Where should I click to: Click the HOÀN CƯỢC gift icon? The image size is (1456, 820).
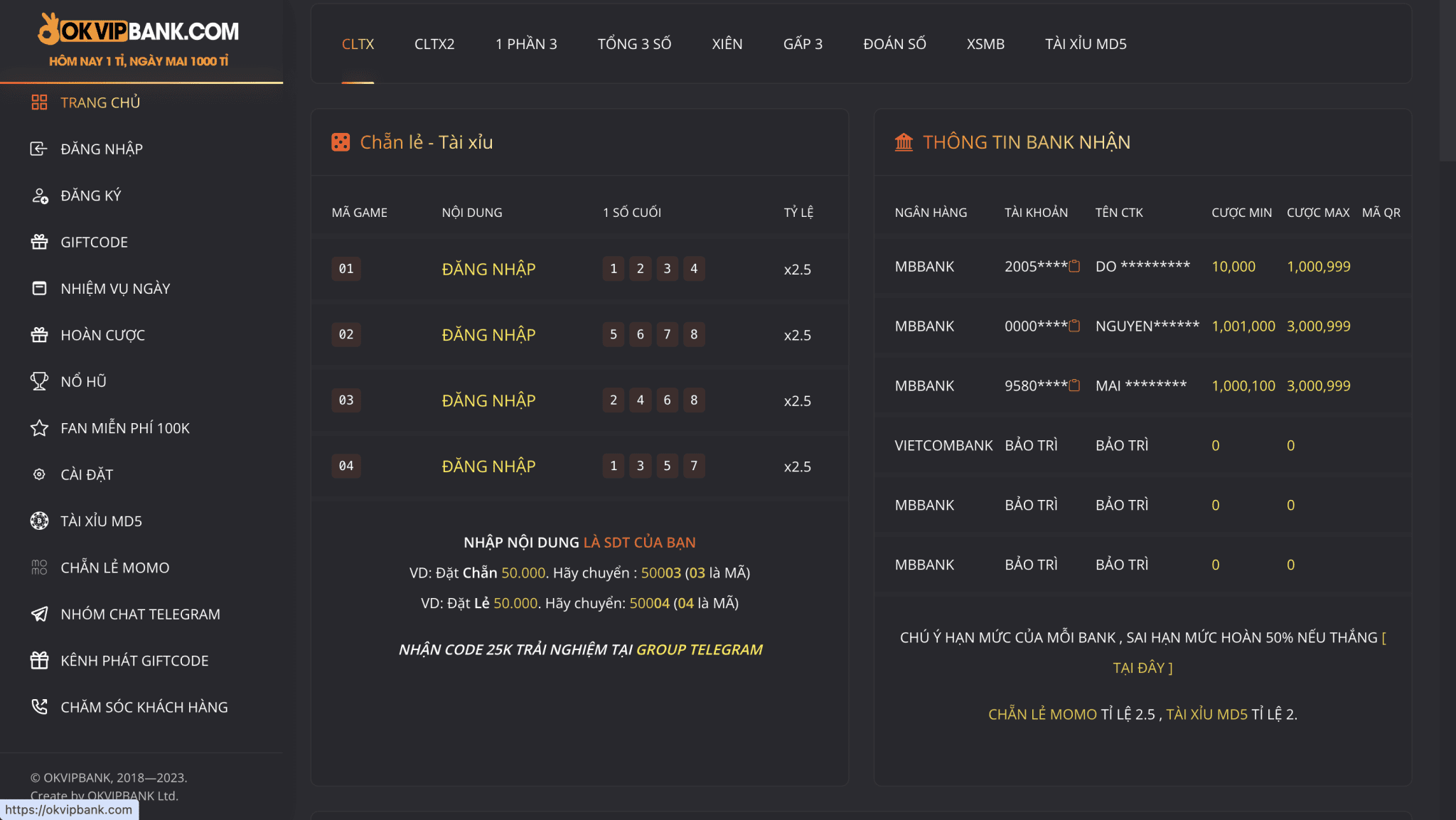pos(39,335)
